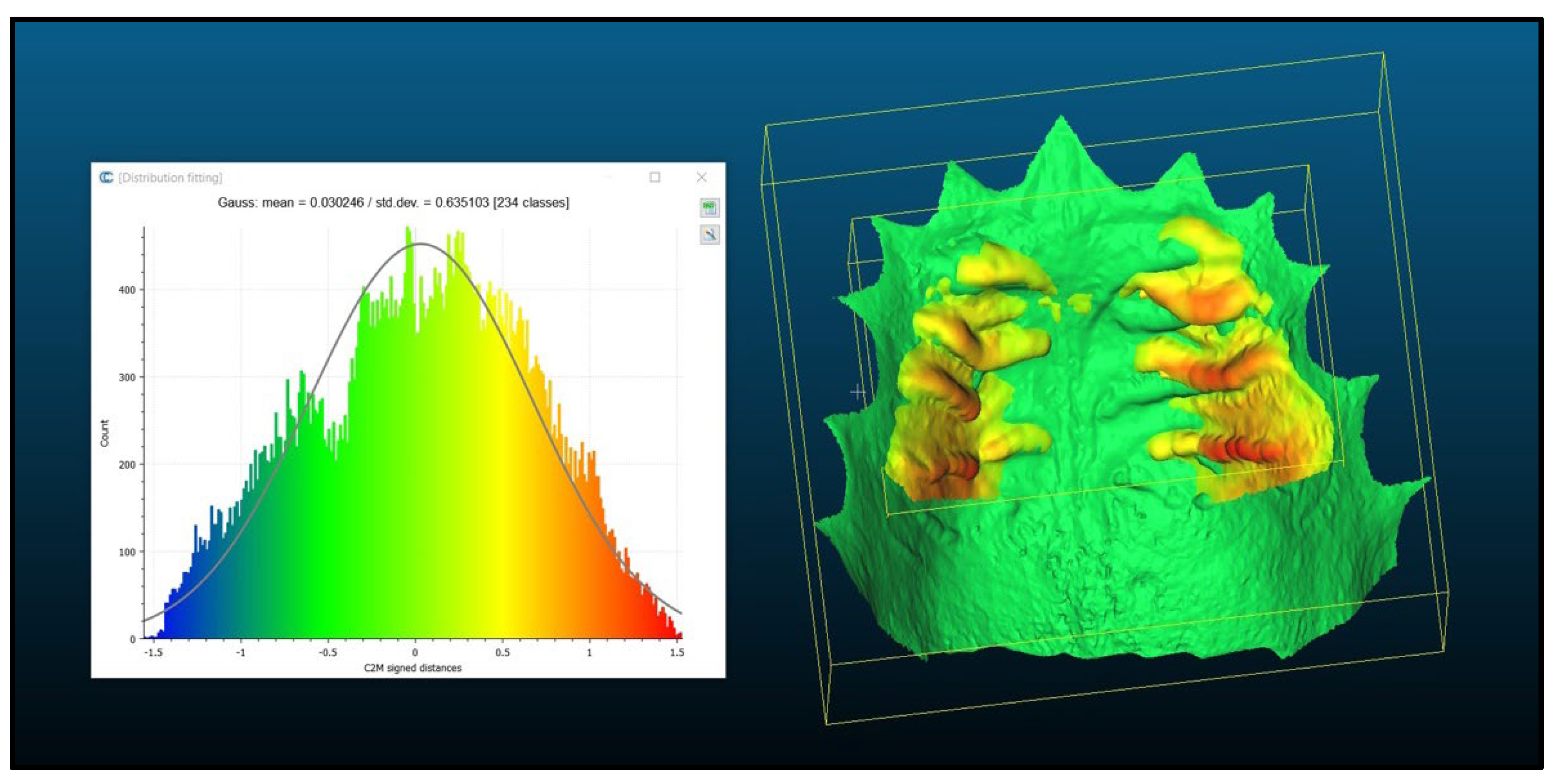The height and width of the screenshot is (784, 1558).
Task: Click the Distribution fitting window title text
Action: coord(170,178)
